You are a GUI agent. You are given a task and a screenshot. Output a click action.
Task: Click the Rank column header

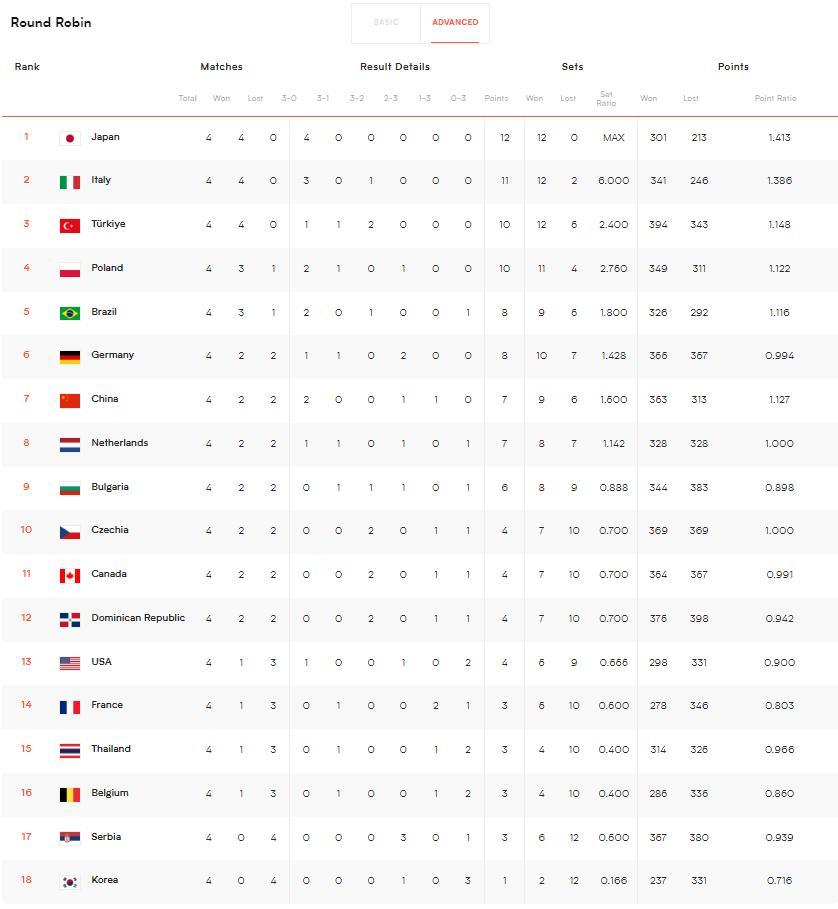coord(27,67)
